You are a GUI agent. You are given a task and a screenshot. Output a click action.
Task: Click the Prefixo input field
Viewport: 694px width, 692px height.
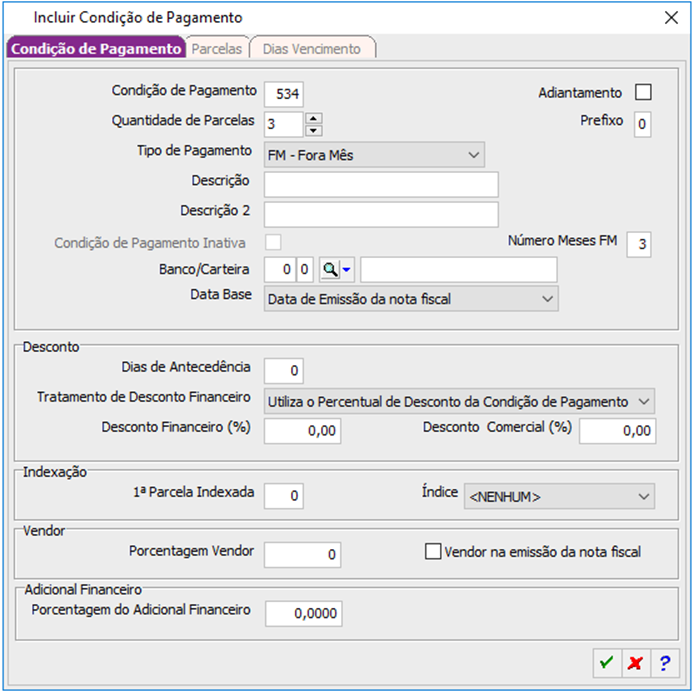click(x=642, y=124)
